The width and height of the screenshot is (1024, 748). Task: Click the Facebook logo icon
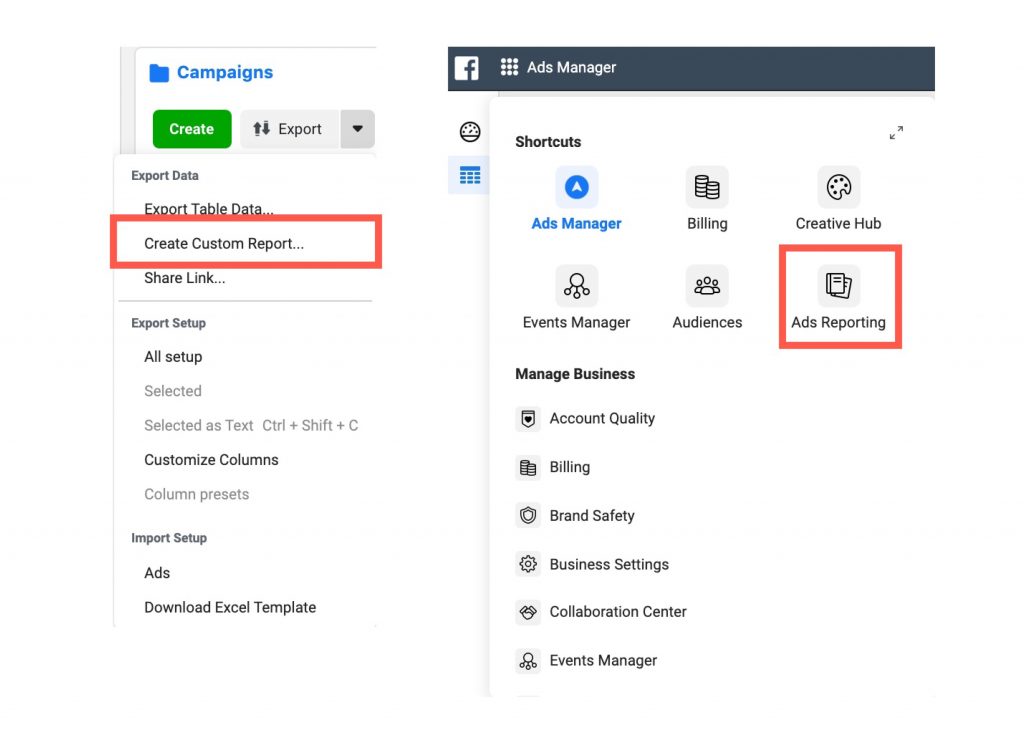tap(466, 68)
